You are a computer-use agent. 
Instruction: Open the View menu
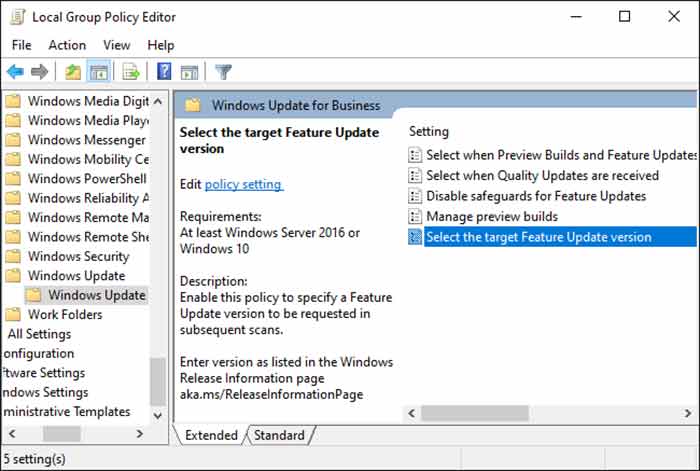[x=117, y=45]
